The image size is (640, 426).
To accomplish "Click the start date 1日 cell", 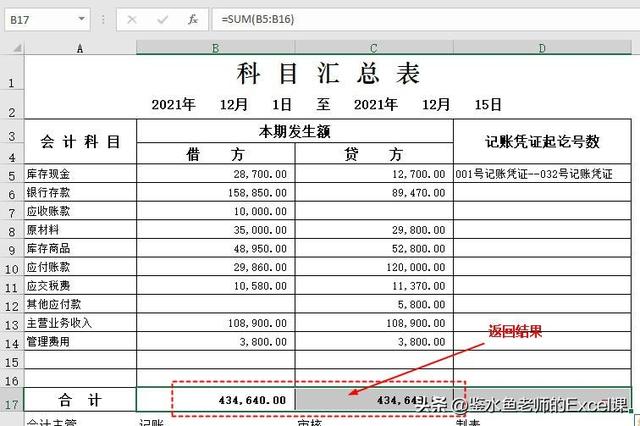I will click(x=282, y=104).
